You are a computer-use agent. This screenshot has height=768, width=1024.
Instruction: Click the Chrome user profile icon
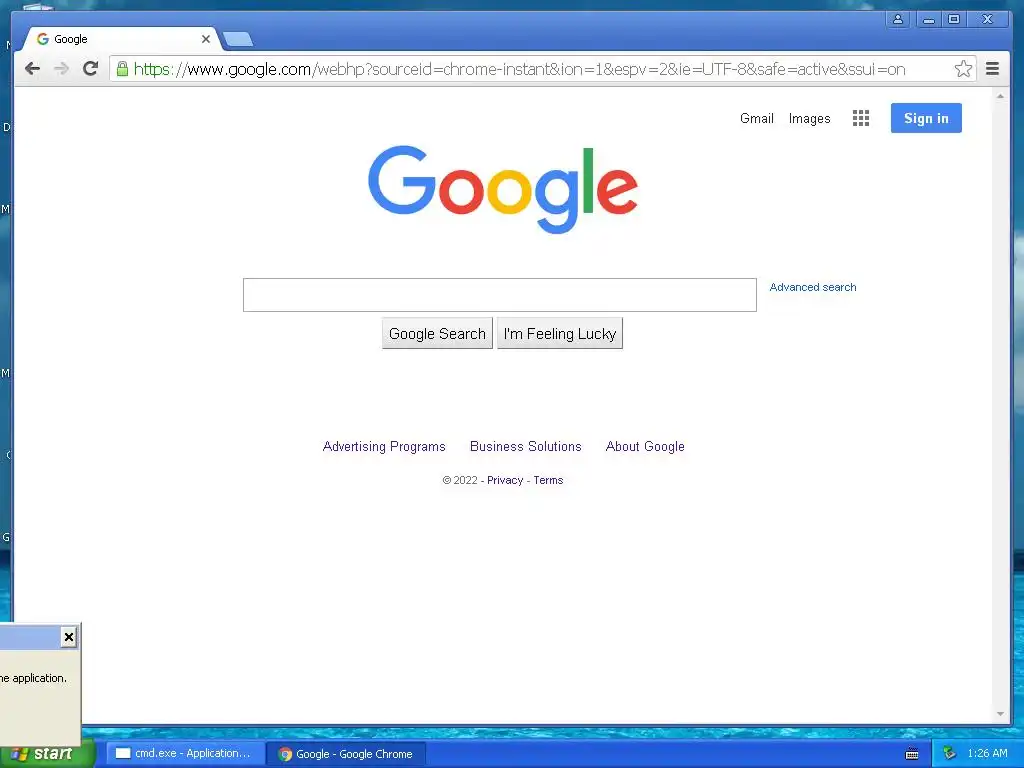(x=898, y=20)
